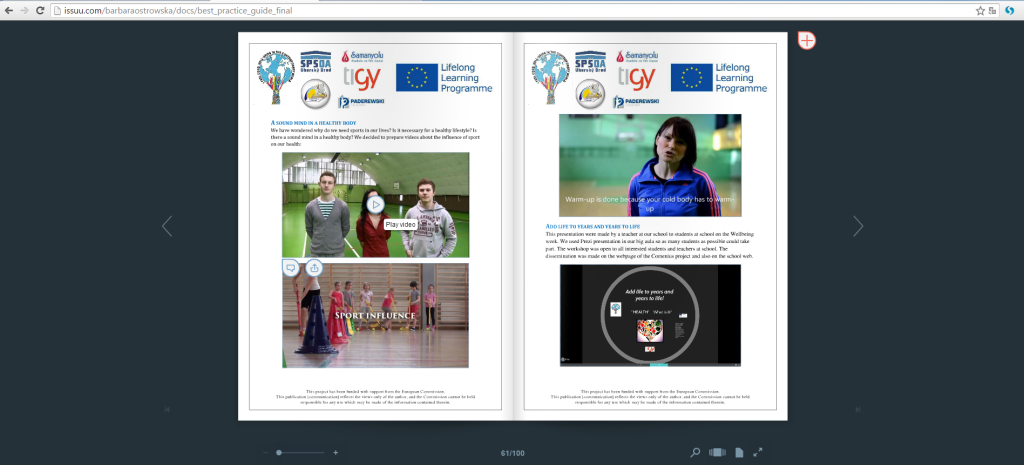Open the blue extension icon at the toolbar end
This screenshot has height=465, width=1024.
point(1010,10)
